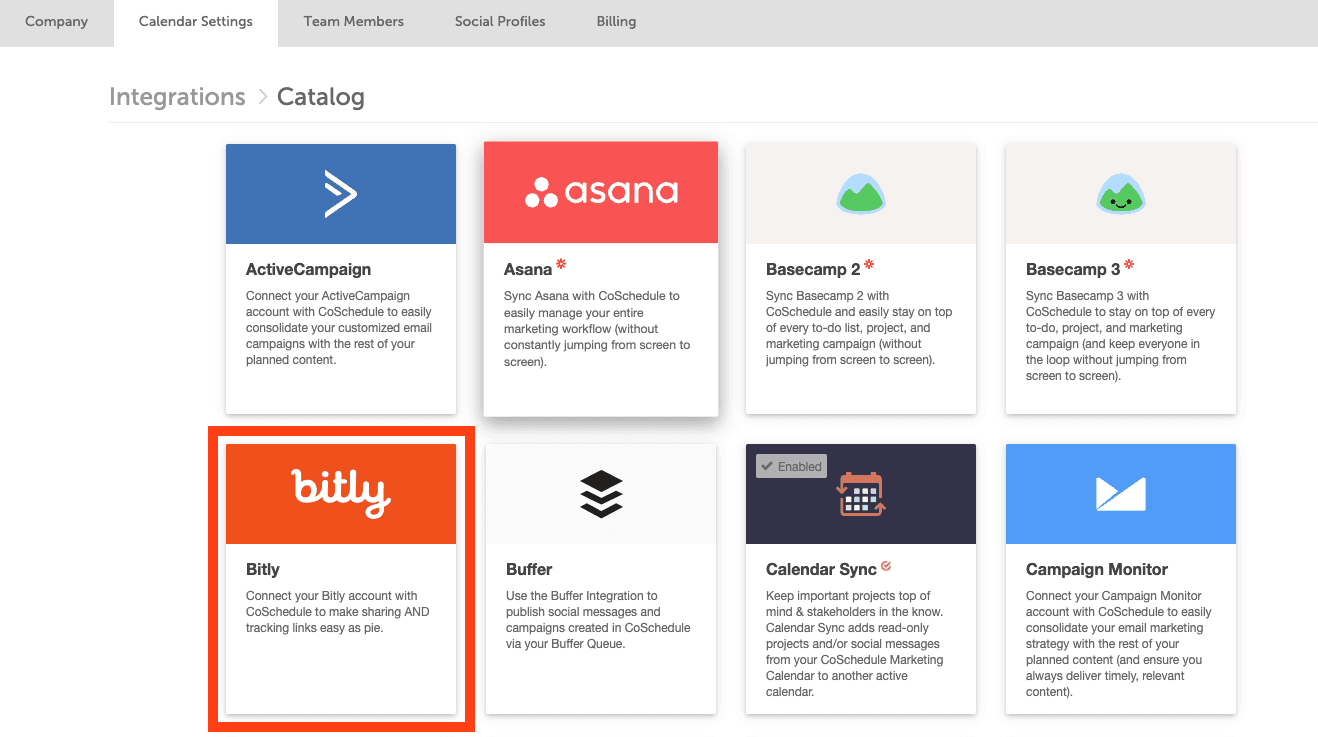Click the red asterisk next to Basecamp 3
Viewport: 1318px width, 737px height.
coord(1129,265)
